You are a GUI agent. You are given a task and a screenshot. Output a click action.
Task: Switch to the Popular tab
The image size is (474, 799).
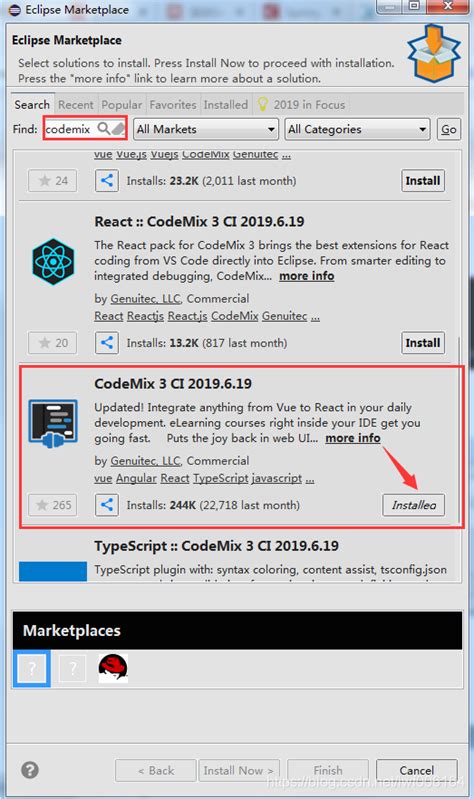click(x=121, y=105)
